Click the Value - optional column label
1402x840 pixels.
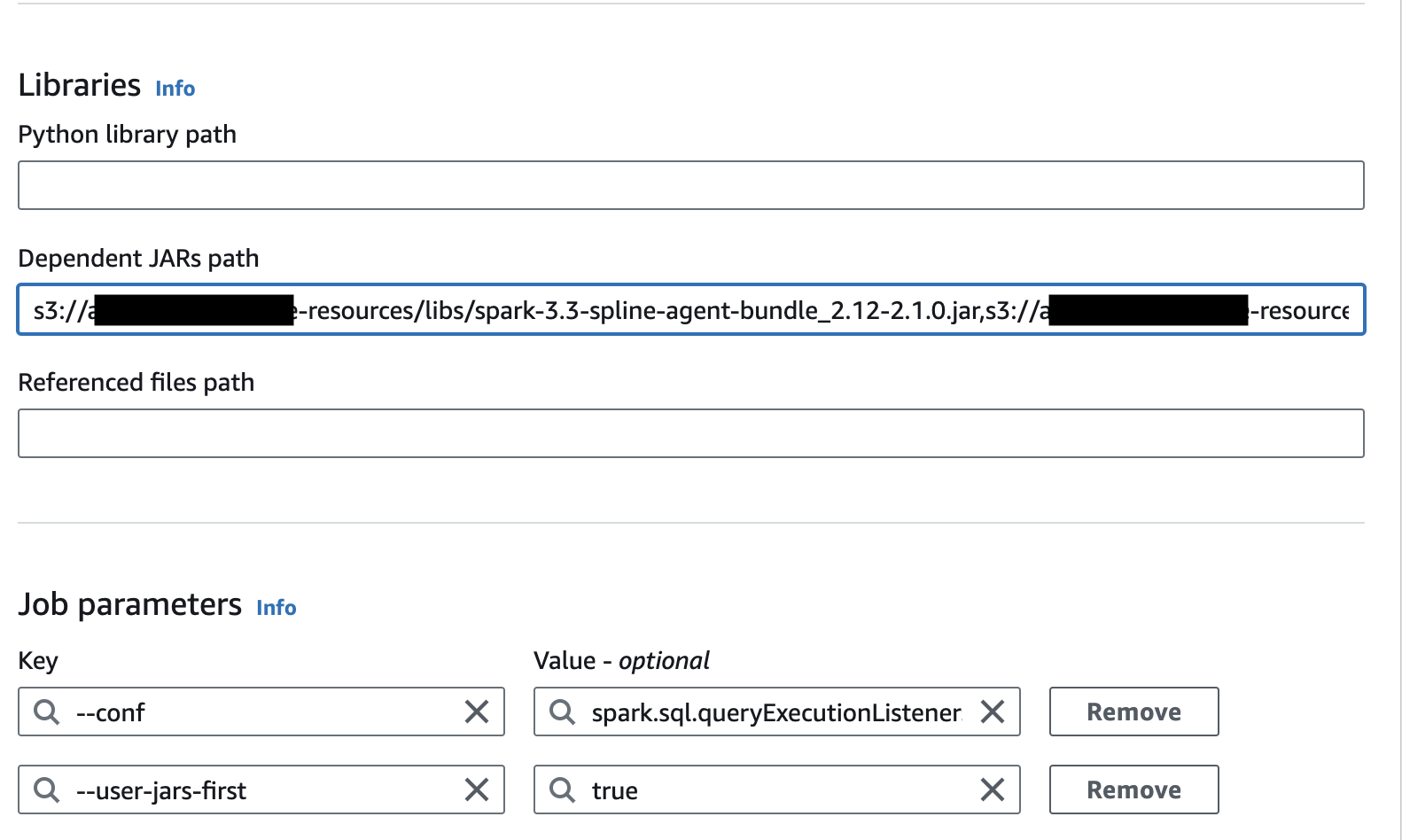[x=621, y=661]
